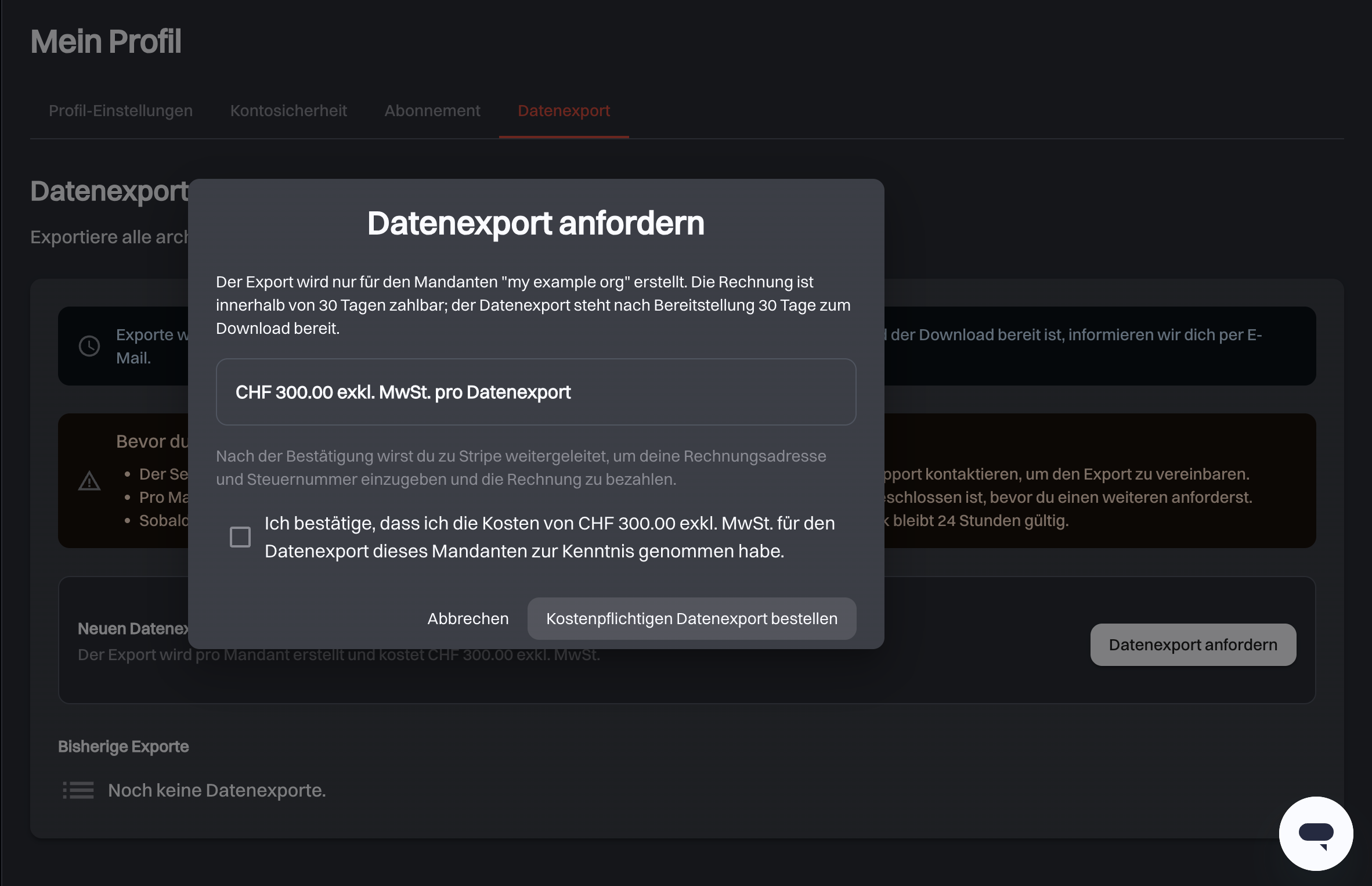Click the CHF 300.00 price box
Screen dimensions: 1372x886
pyautogui.click(x=536, y=392)
